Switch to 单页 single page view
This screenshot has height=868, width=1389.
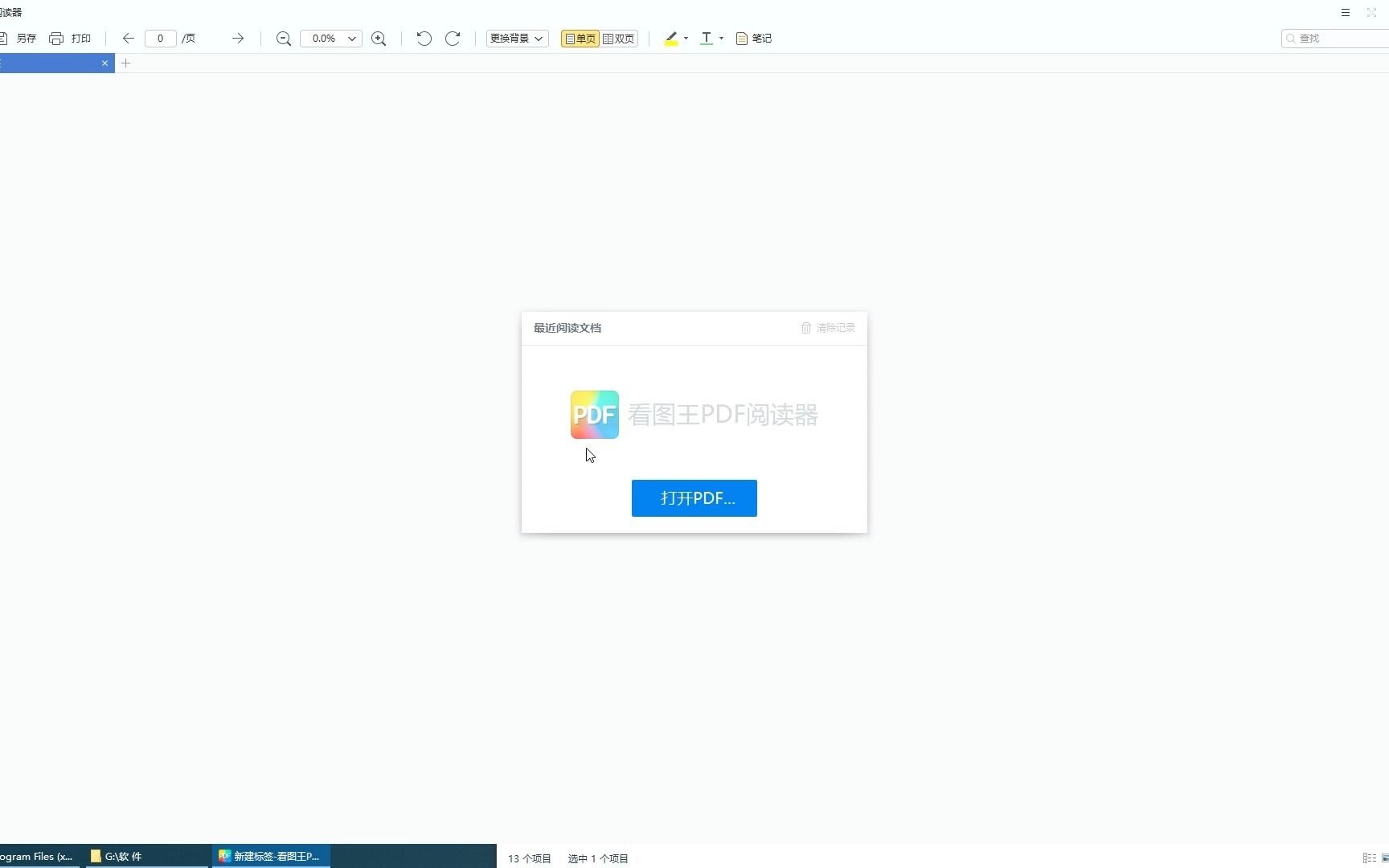click(x=580, y=39)
